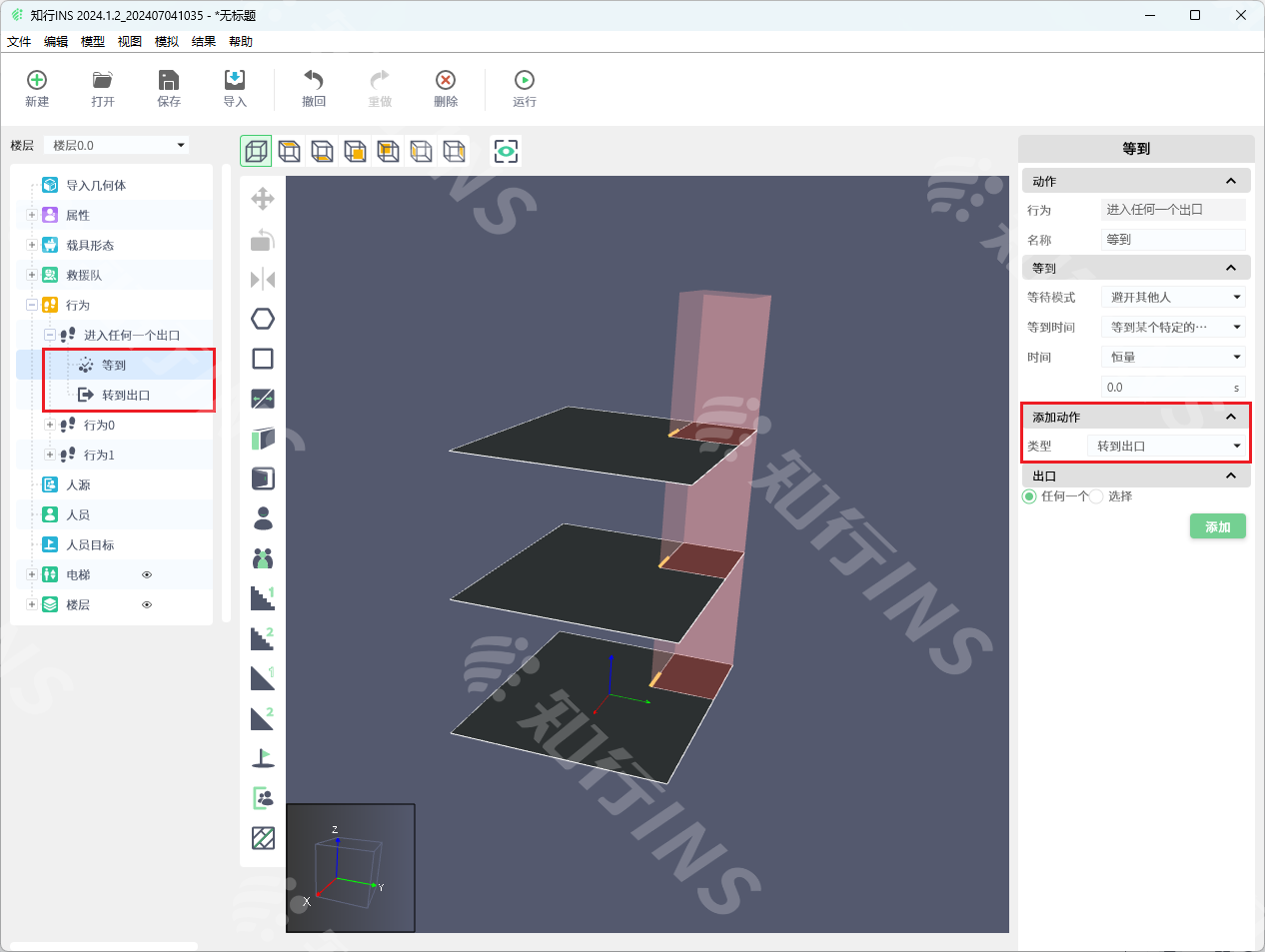Open the 帮助 menu
Screen dimensions: 1265x952
click(241, 41)
